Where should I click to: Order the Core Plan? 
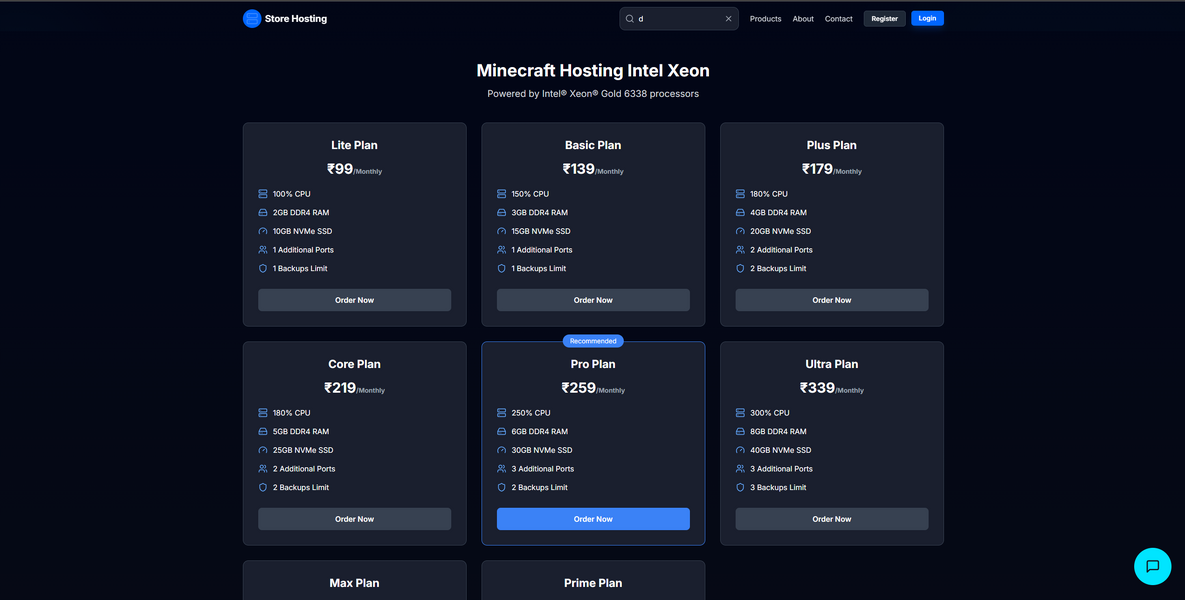click(x=354, y=519)
